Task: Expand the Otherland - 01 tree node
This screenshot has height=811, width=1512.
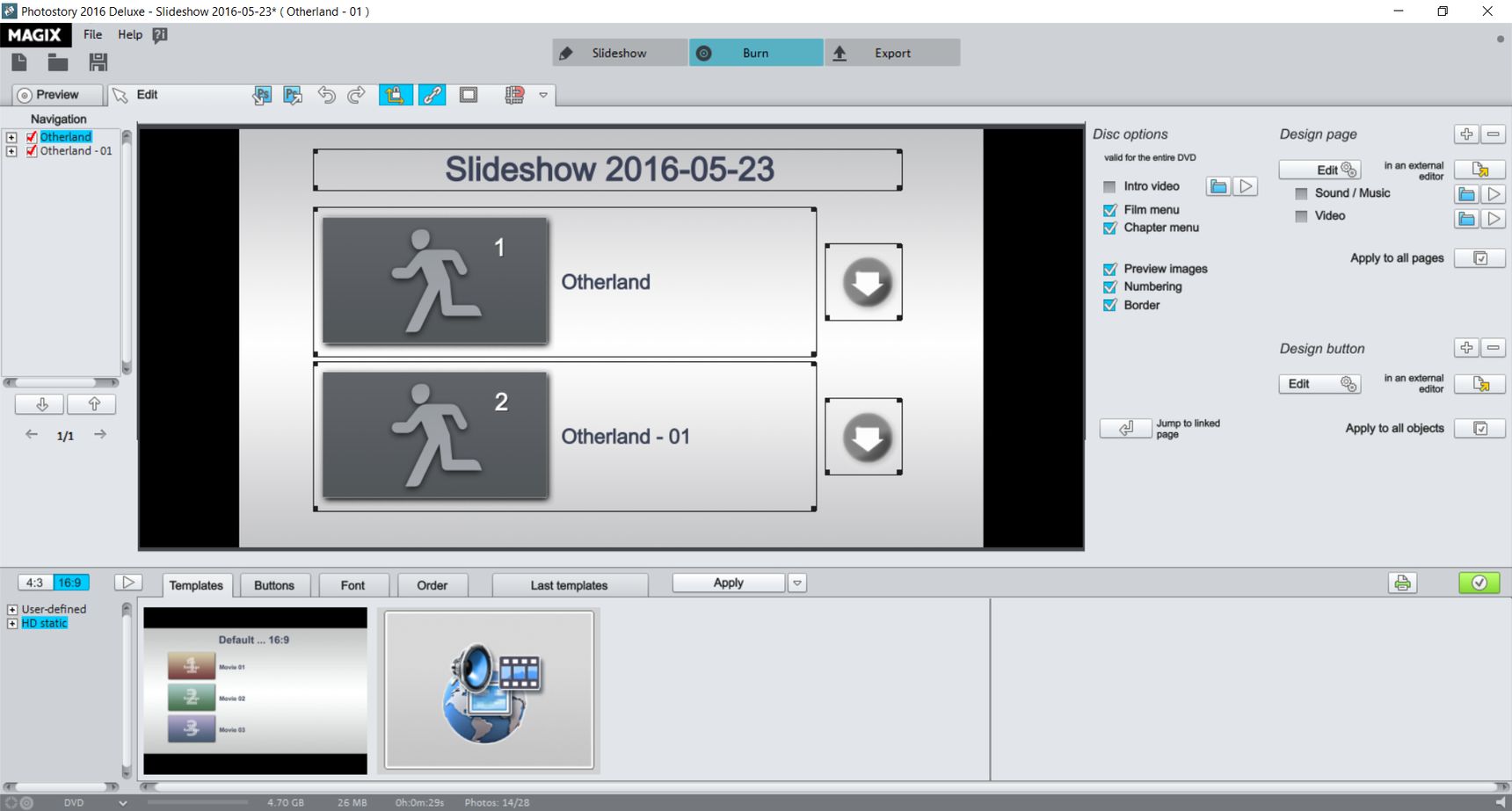Action: [11, 151]
